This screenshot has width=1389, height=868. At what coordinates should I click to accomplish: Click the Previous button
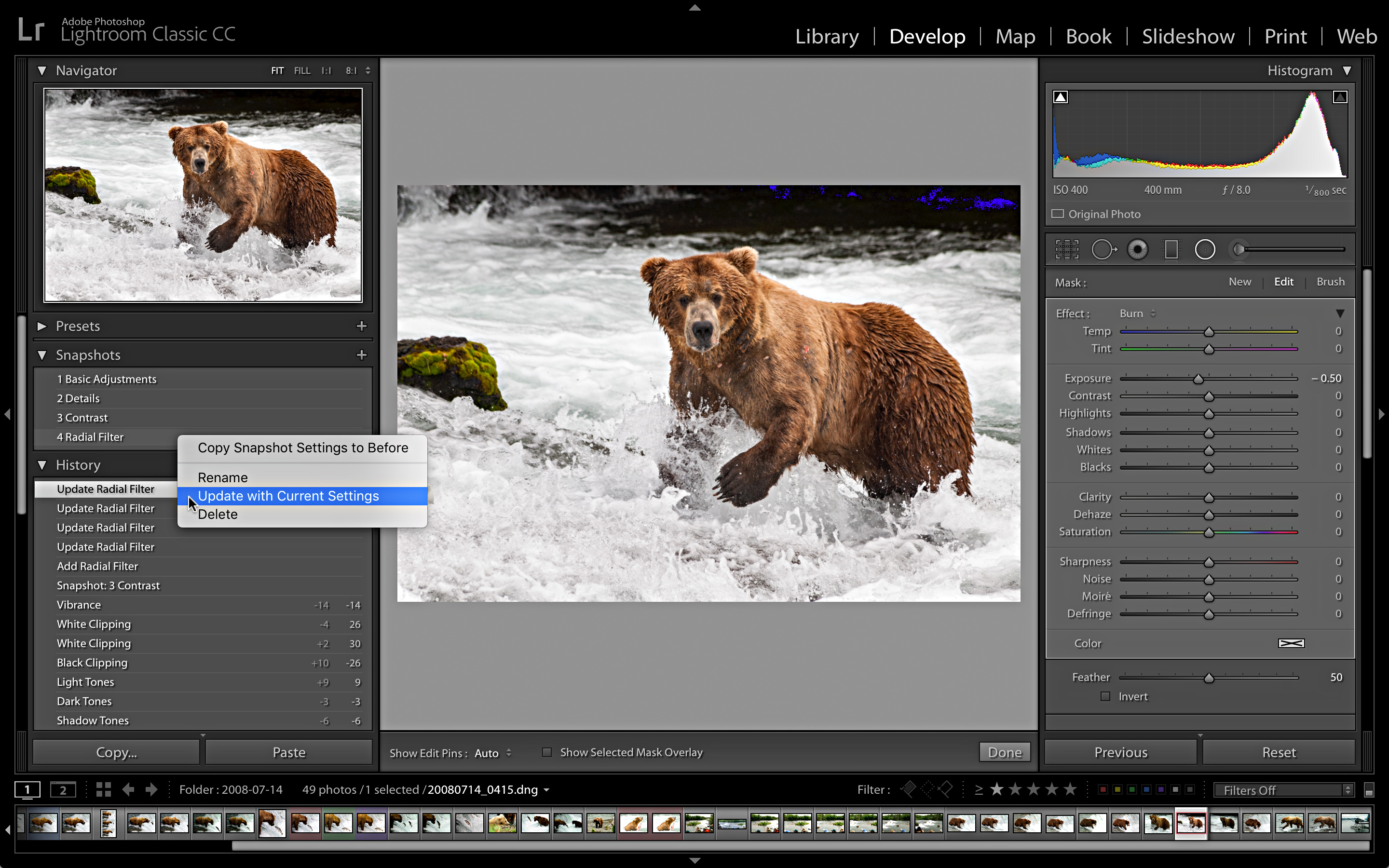[x=1120, y=751]
